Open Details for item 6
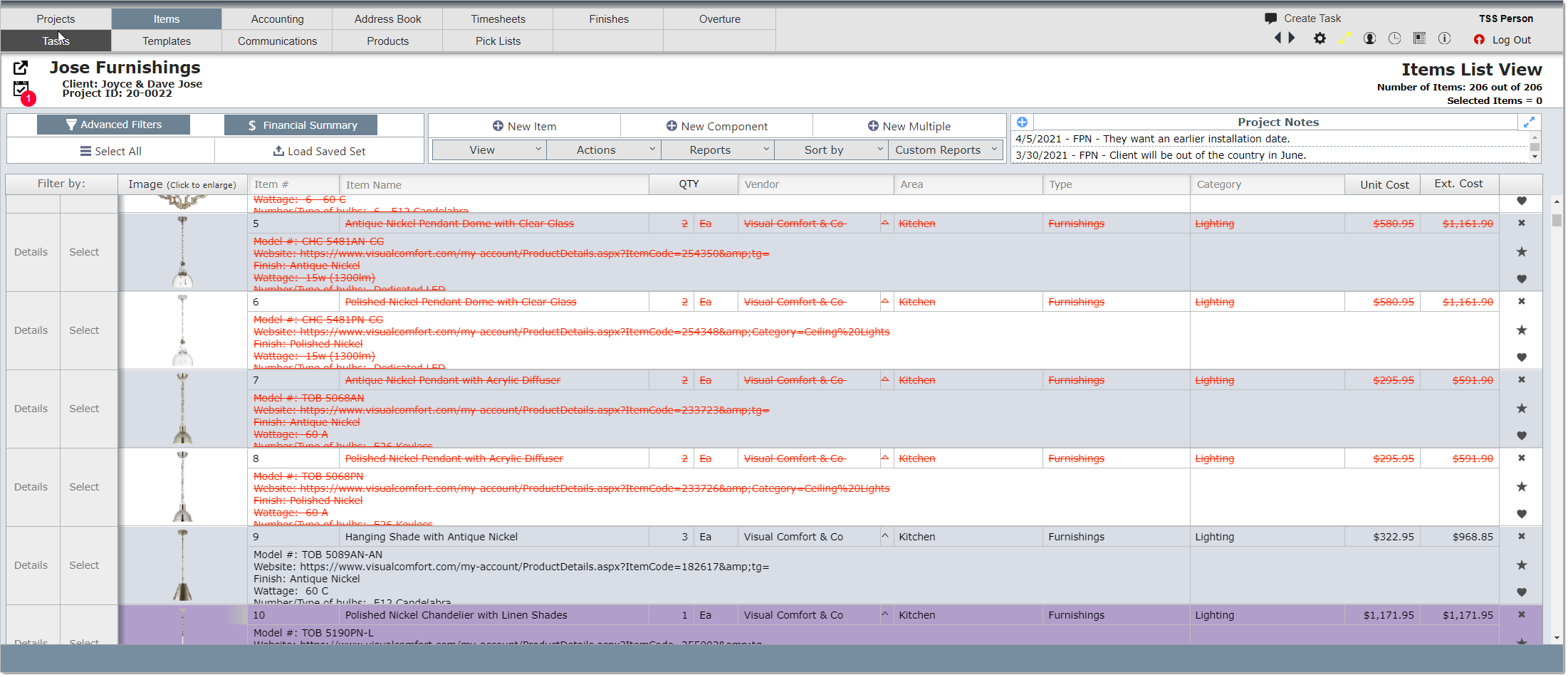The image size is (1568, 677). (31, 330)
